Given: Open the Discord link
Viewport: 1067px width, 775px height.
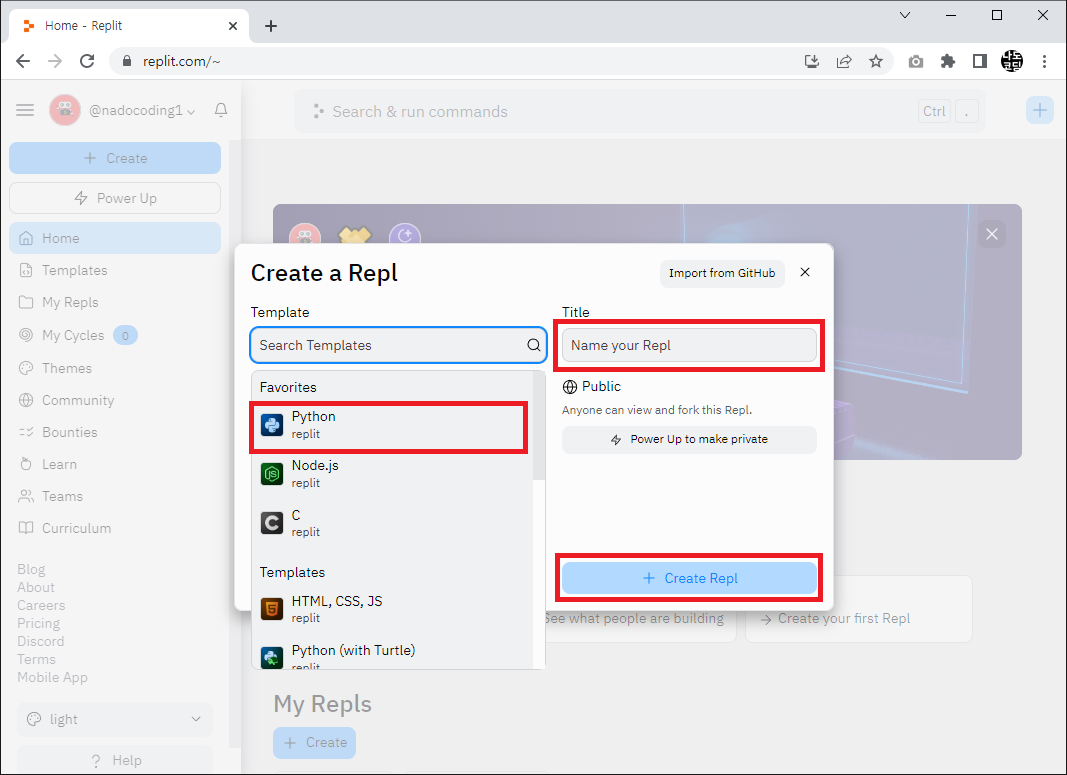Looking at the screenshot, I should (41, 641).
